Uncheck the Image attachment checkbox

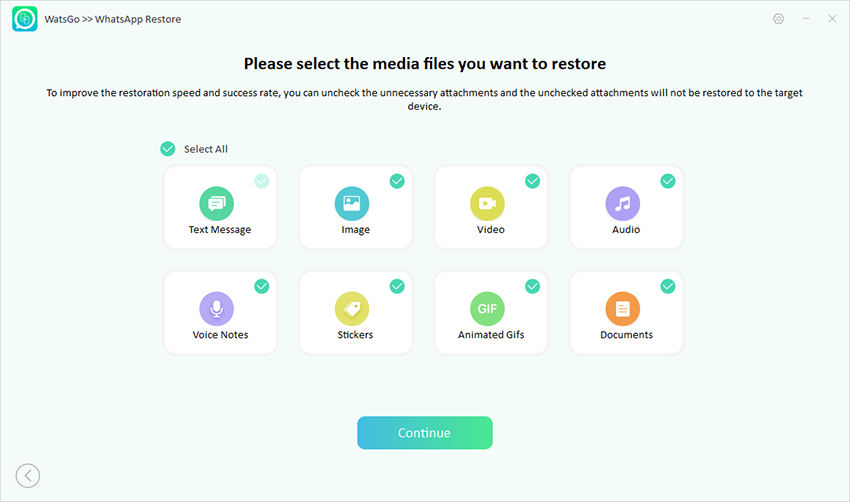[x=397, y=181]
